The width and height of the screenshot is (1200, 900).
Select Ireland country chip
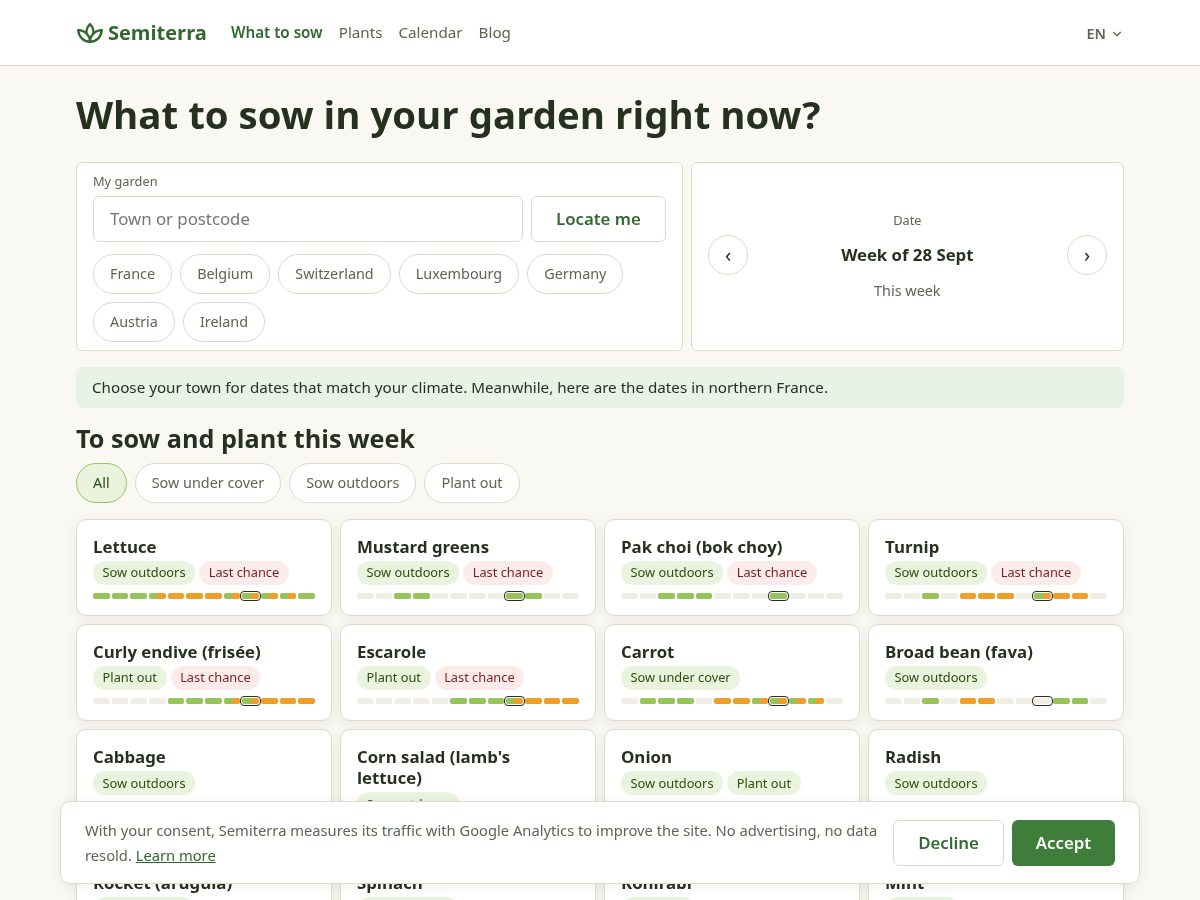click(224, 322)
